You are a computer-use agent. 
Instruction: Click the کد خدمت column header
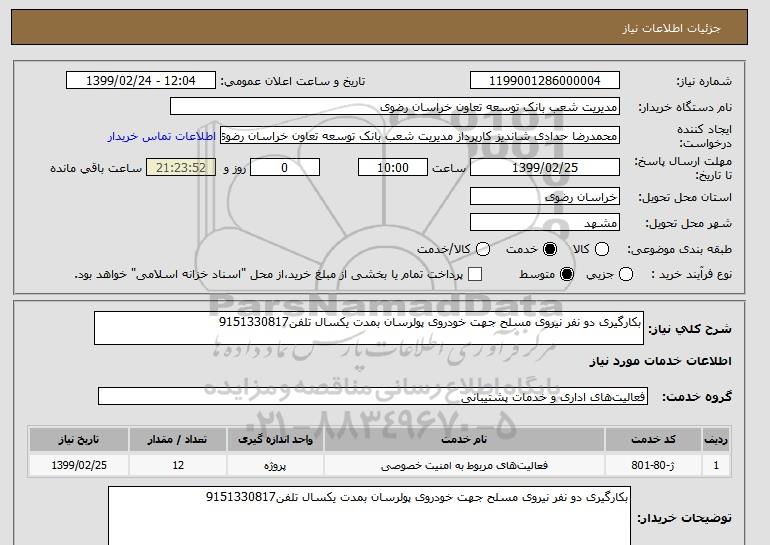tap(653, 439)
